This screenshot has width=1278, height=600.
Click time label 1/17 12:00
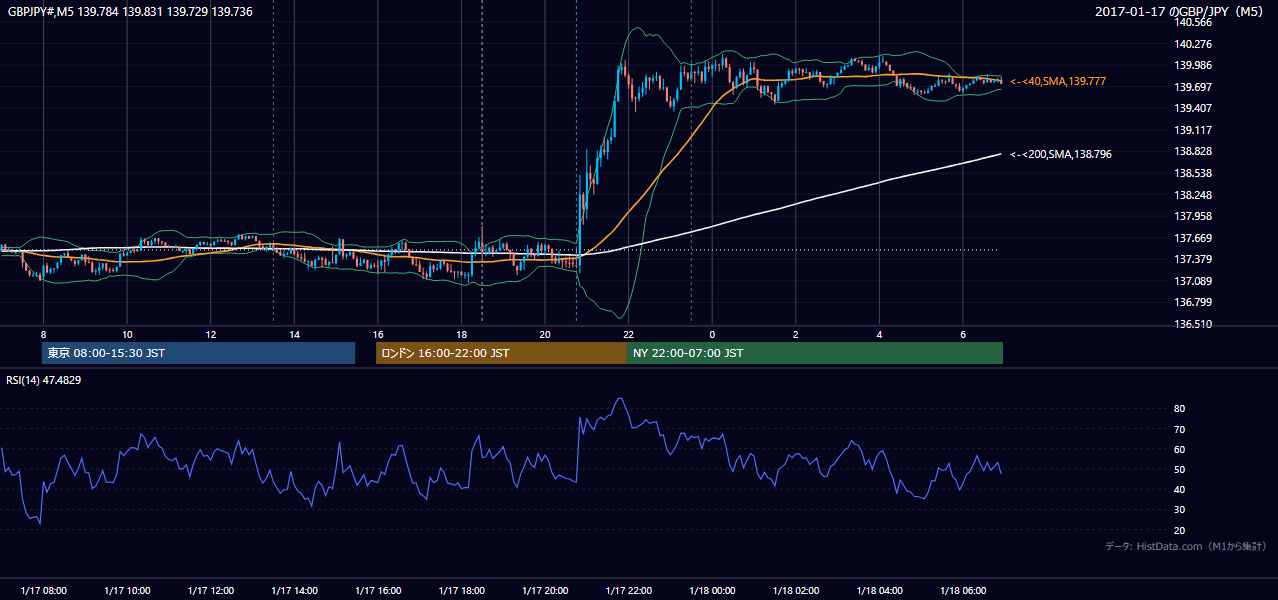pyautogui.click(x=210, y=590)
